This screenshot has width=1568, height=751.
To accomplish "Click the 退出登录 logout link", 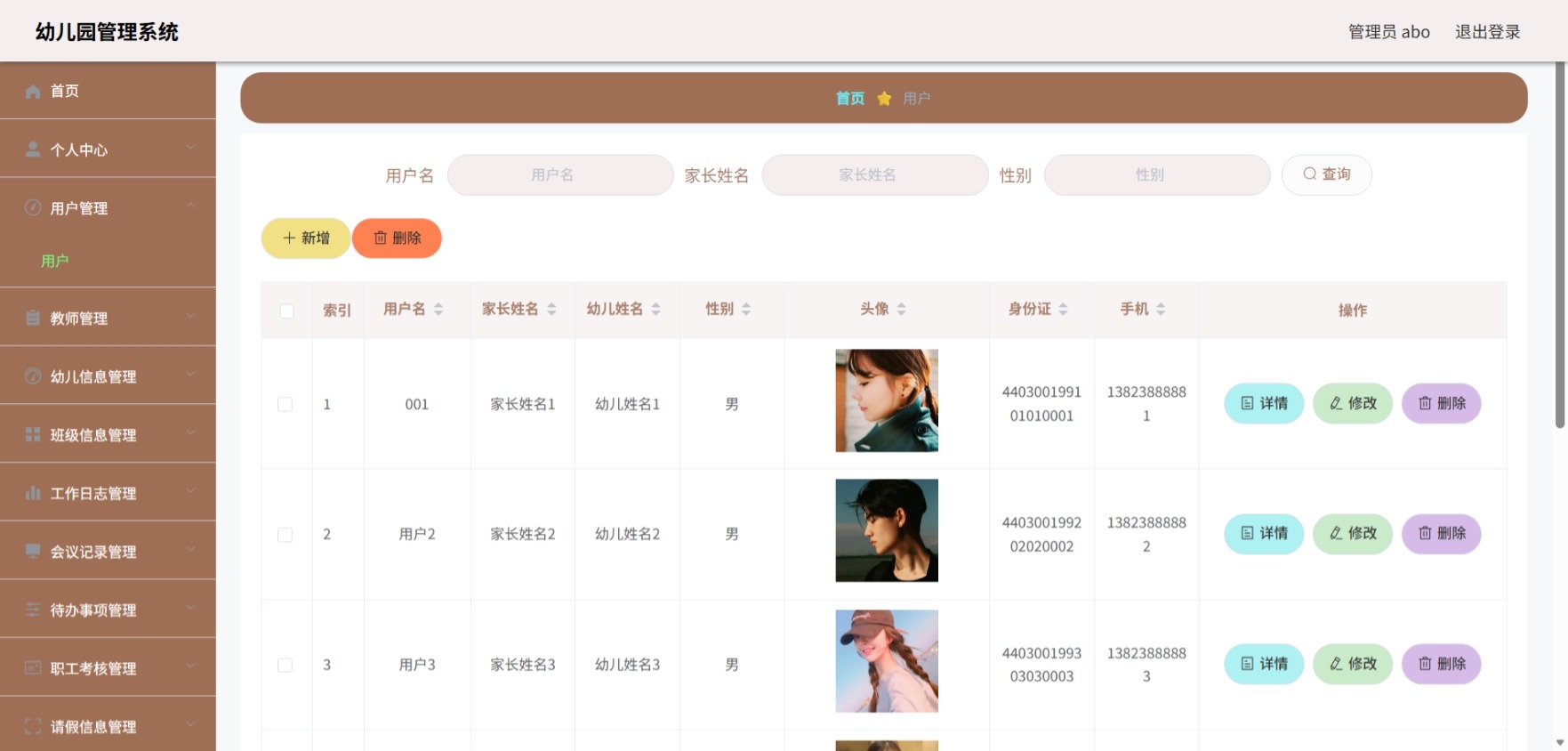I will coord(1488,32).
